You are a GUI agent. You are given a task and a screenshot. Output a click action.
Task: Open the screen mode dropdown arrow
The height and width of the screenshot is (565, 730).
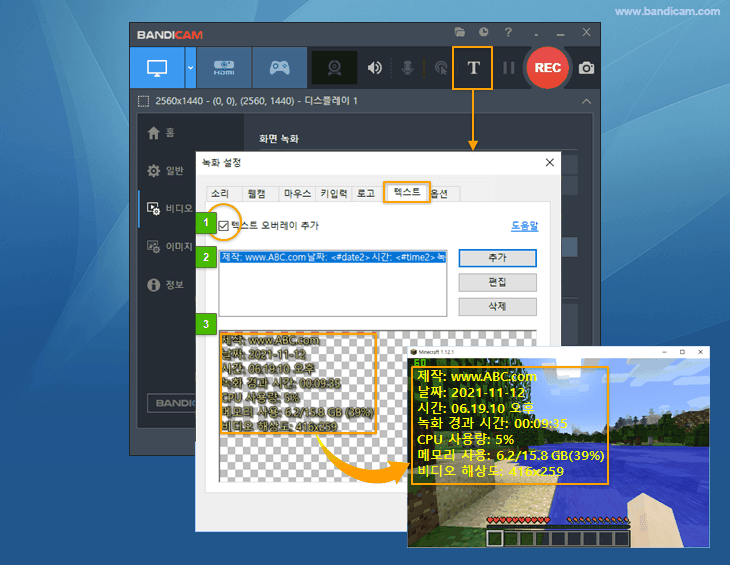[x=190, y=68]
